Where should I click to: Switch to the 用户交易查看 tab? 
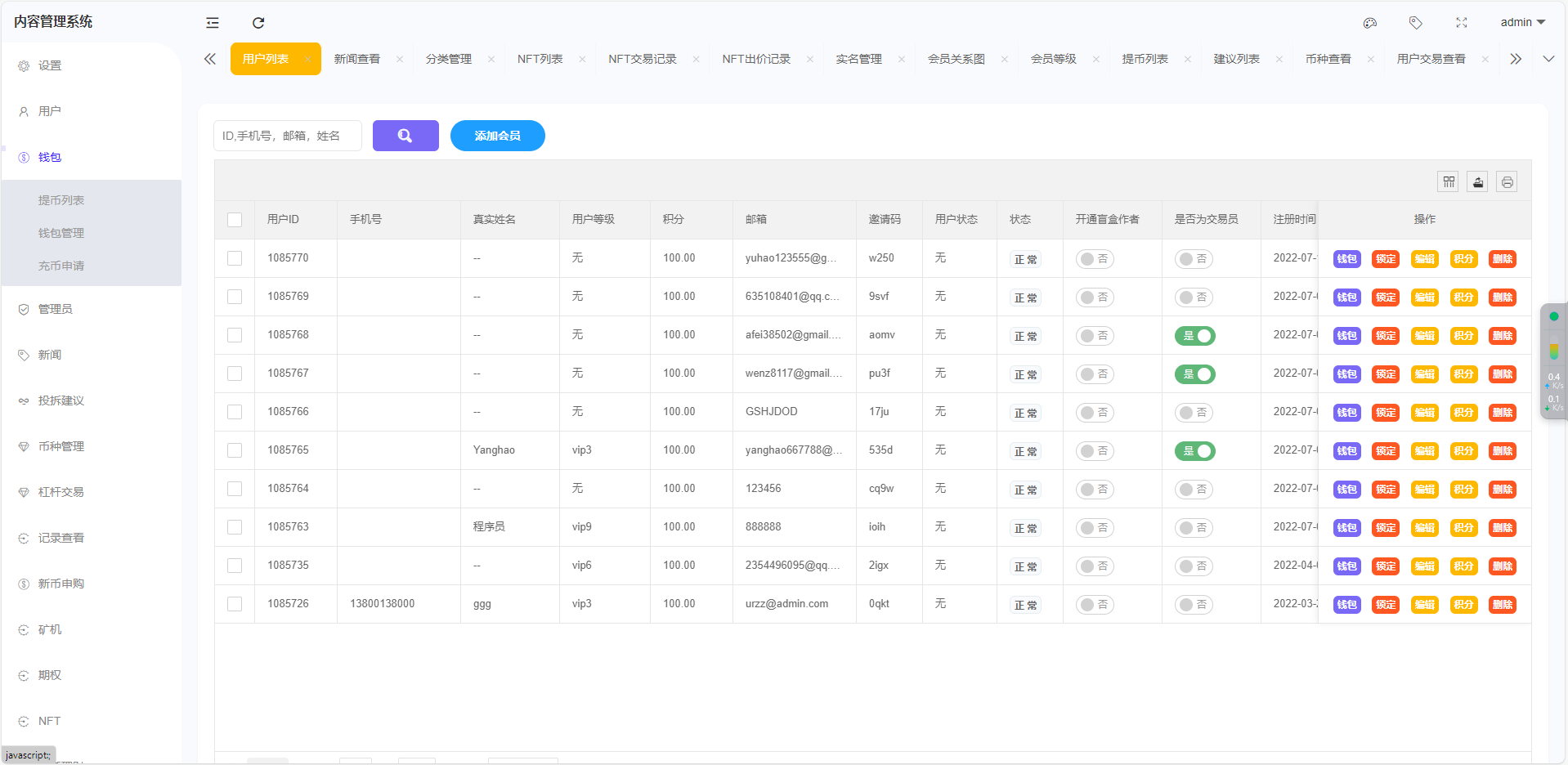point(1431,59)
